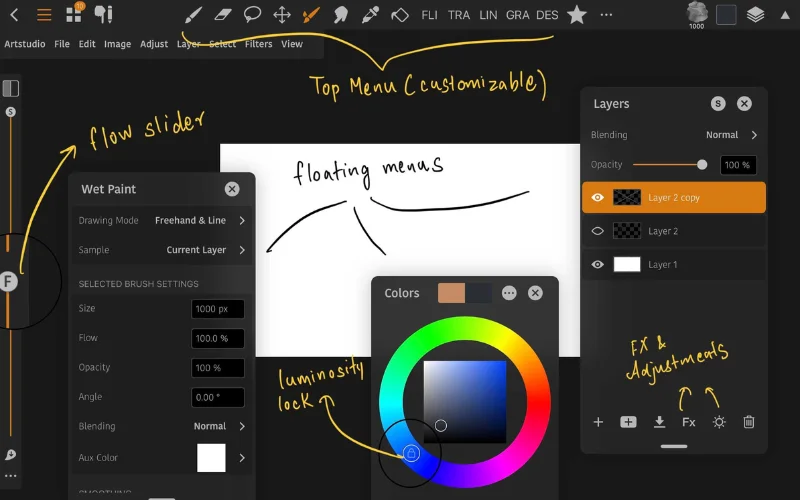Click the star favorites icon
This screenshot has height=500, width=800.
(x=577, y=15)
